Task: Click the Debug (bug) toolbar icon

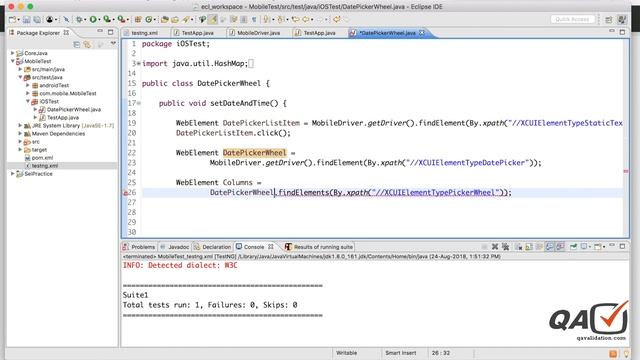Action: pos(79,19)
